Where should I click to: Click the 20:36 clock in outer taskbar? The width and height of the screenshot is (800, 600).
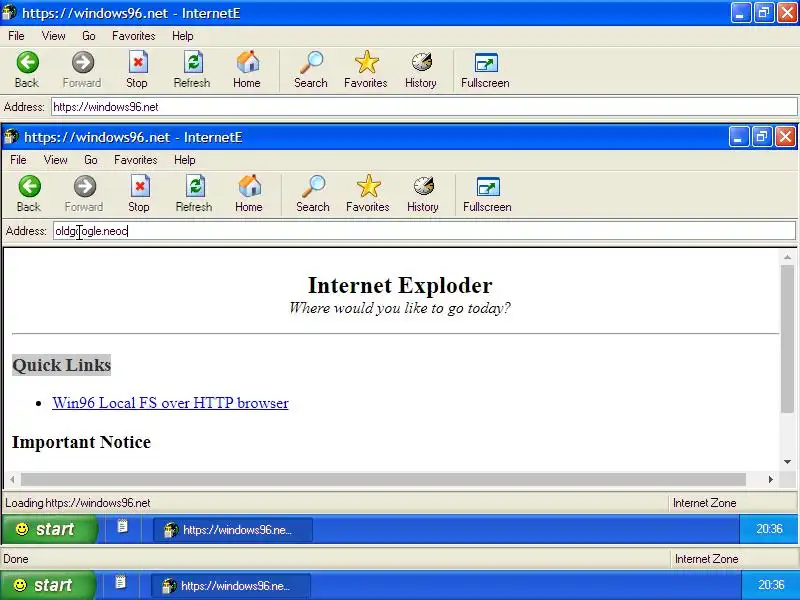tap(771, 585)
